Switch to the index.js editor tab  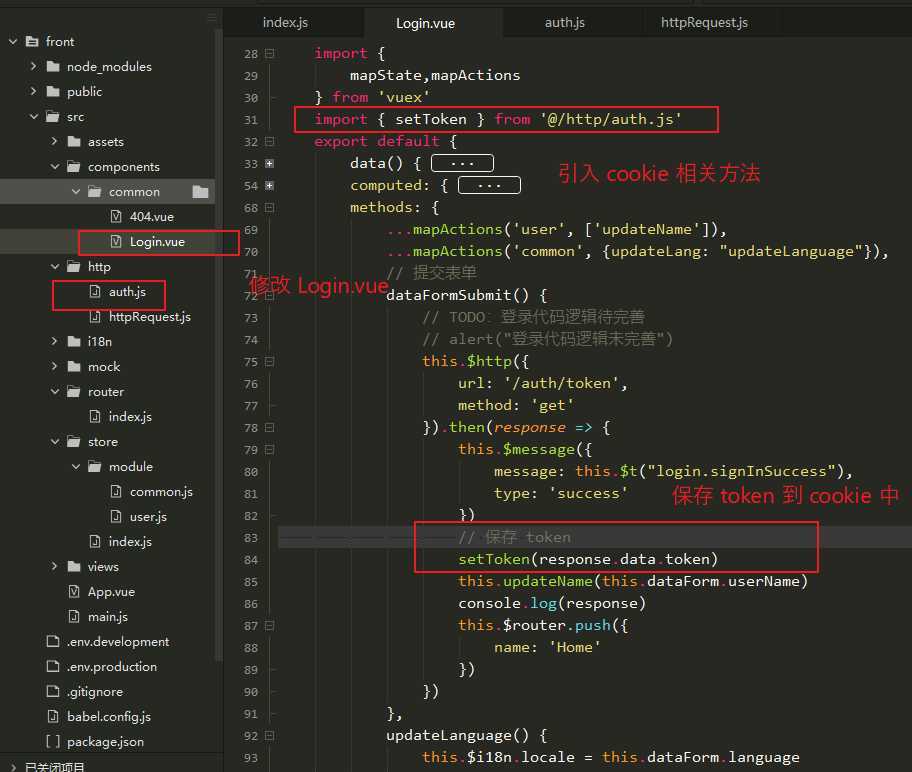285,23
